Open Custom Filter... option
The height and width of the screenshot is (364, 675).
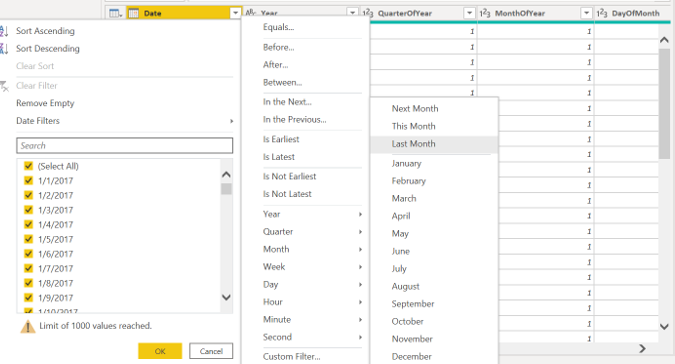291,357
